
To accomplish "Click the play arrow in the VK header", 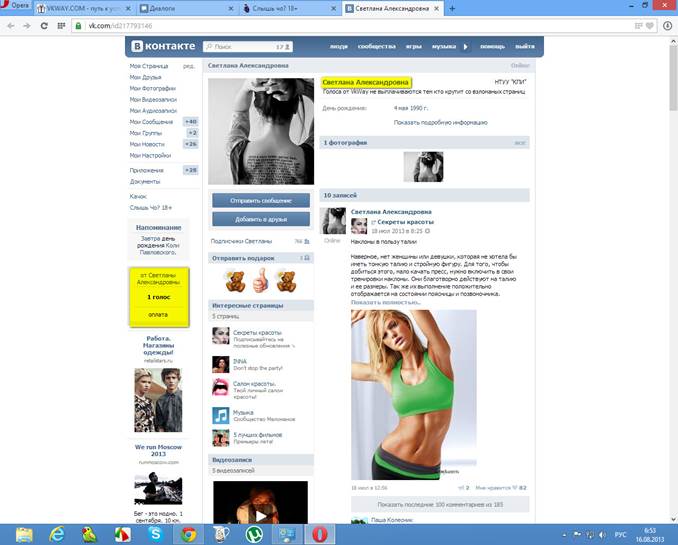I will tap(466, 46).
